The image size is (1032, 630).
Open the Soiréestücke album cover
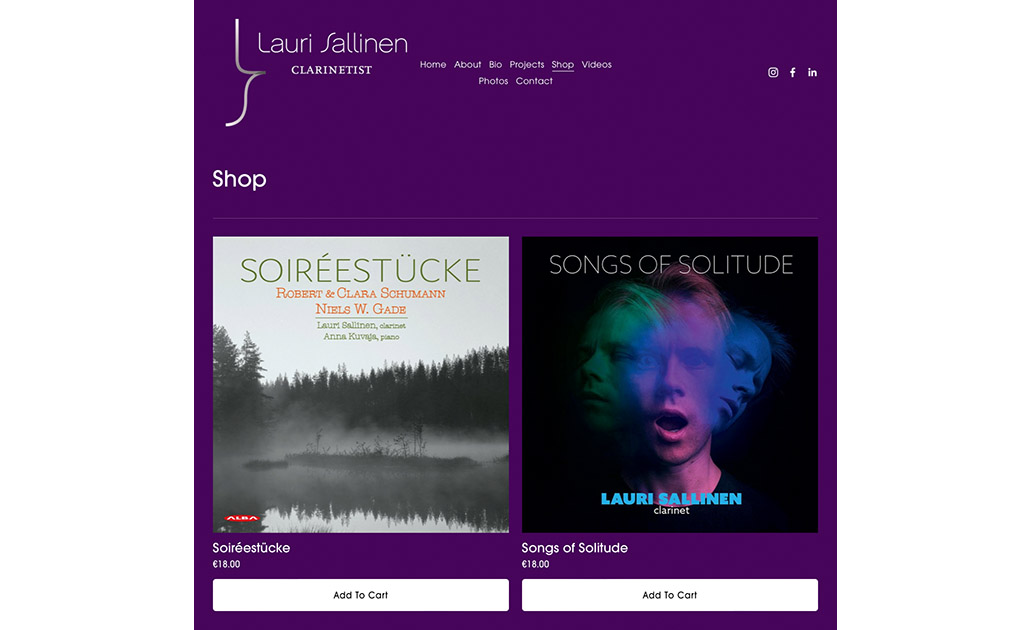pyautogui.click(x=361, y=384)
